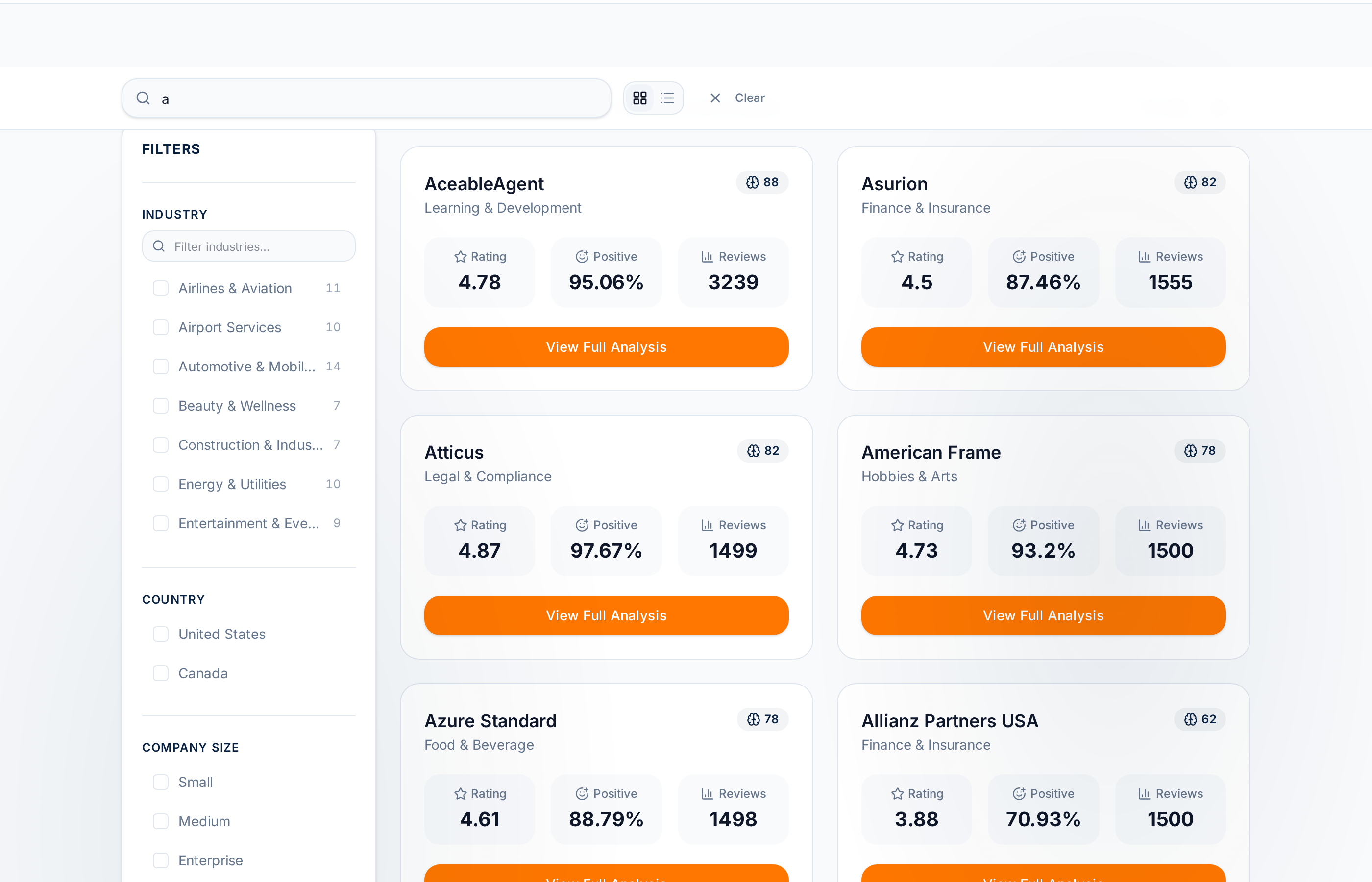Click Azure Standard's 88.79% positive value
The height and width of the screenshot is (882, 1372).
(606, 820)
